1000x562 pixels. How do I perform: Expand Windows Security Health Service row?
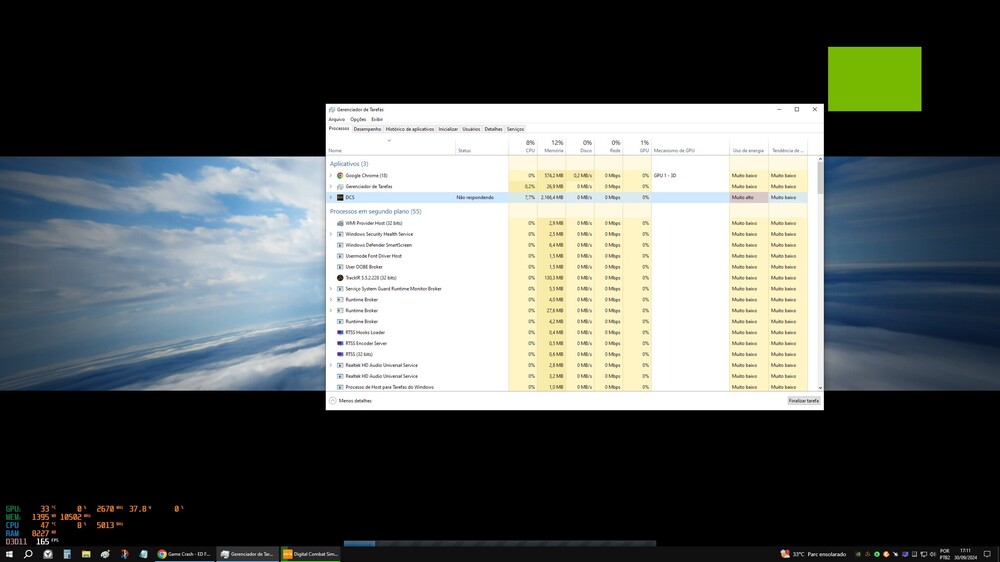pos(331,234)
